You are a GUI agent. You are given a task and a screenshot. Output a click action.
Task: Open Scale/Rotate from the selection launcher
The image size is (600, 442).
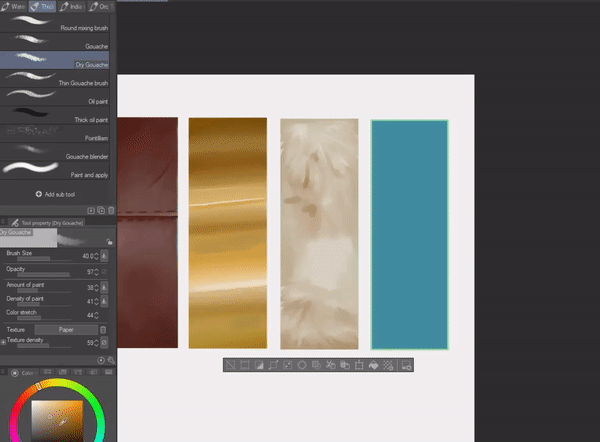click(359, 365)
